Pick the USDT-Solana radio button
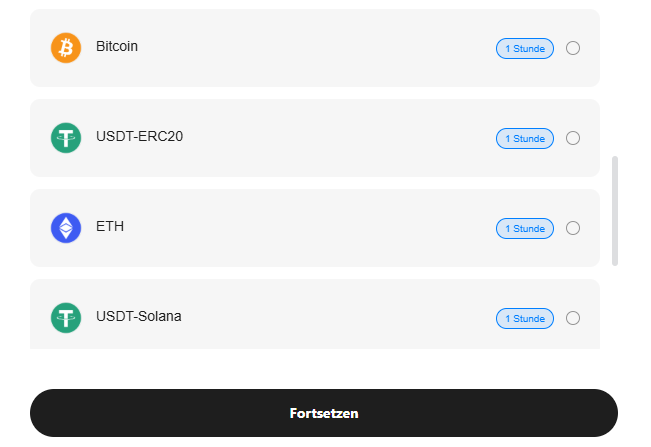 573,318
